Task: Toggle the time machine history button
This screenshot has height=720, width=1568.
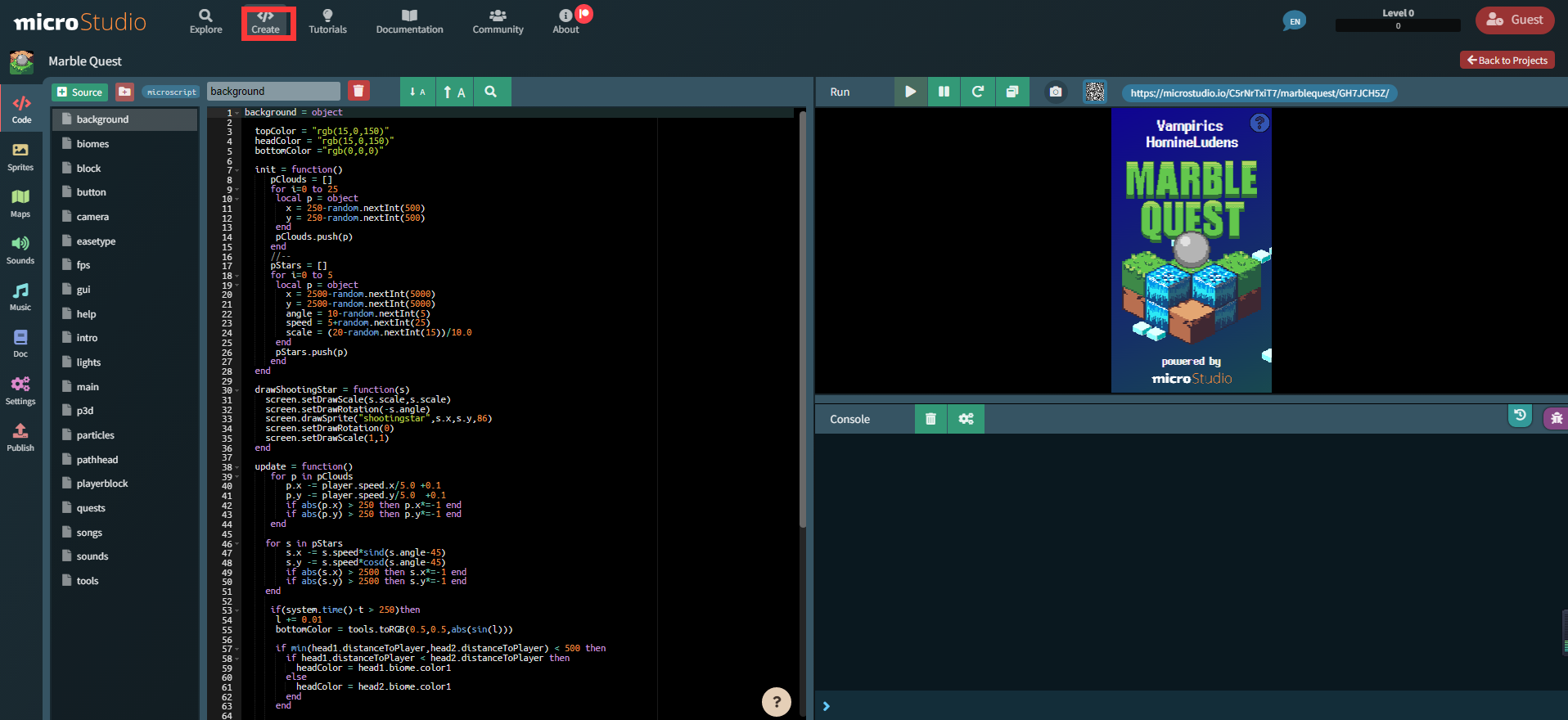Action: click(1520, 416)
